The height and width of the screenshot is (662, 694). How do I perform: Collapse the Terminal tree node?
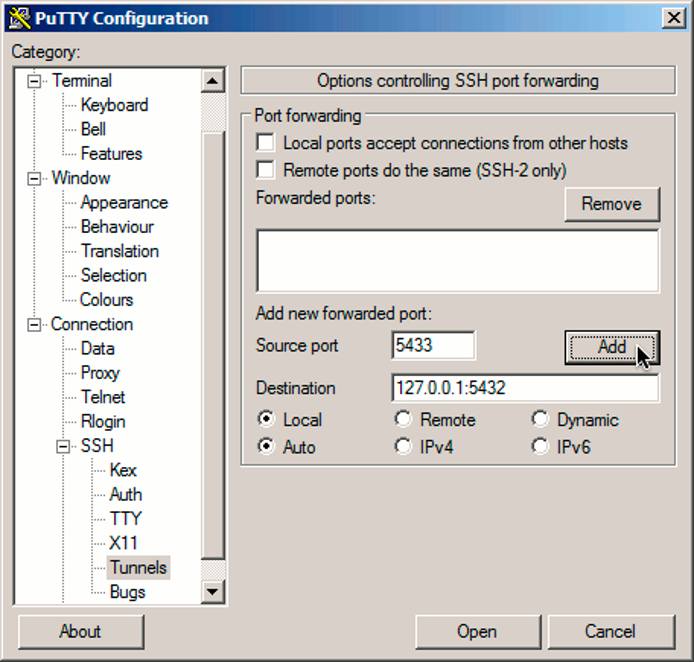[x=34, y=81]
